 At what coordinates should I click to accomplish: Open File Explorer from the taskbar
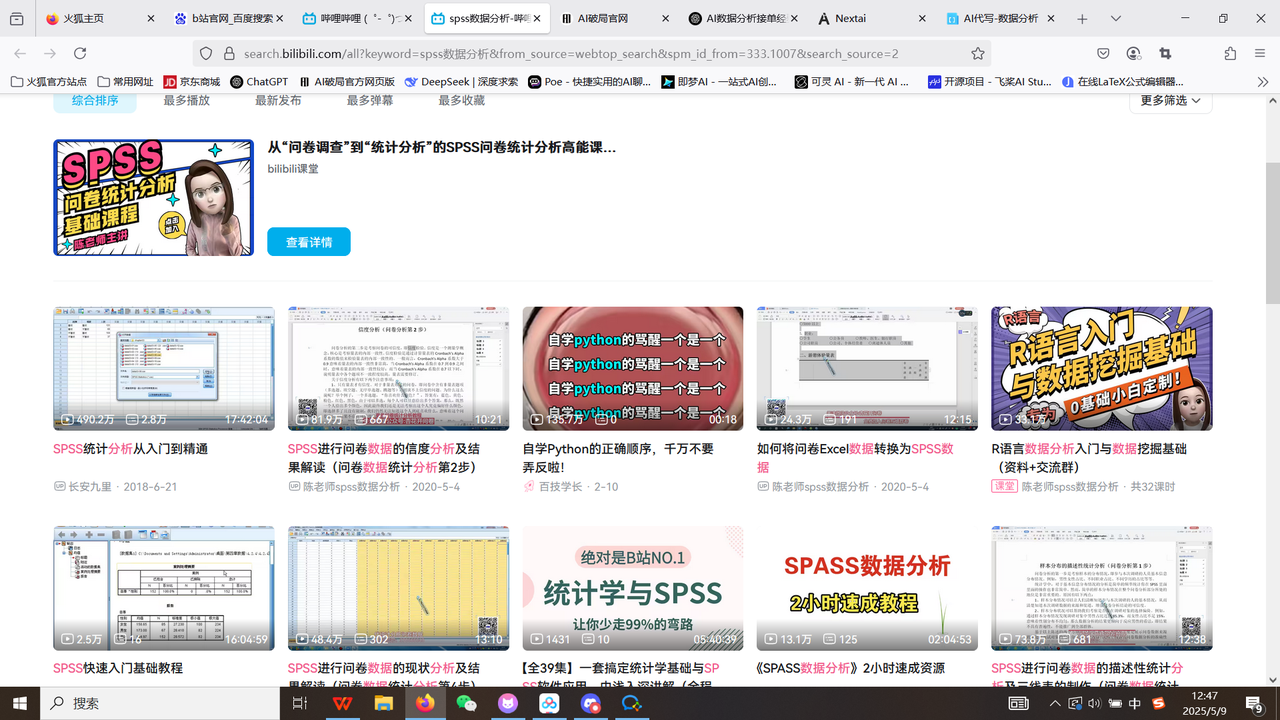383,703
